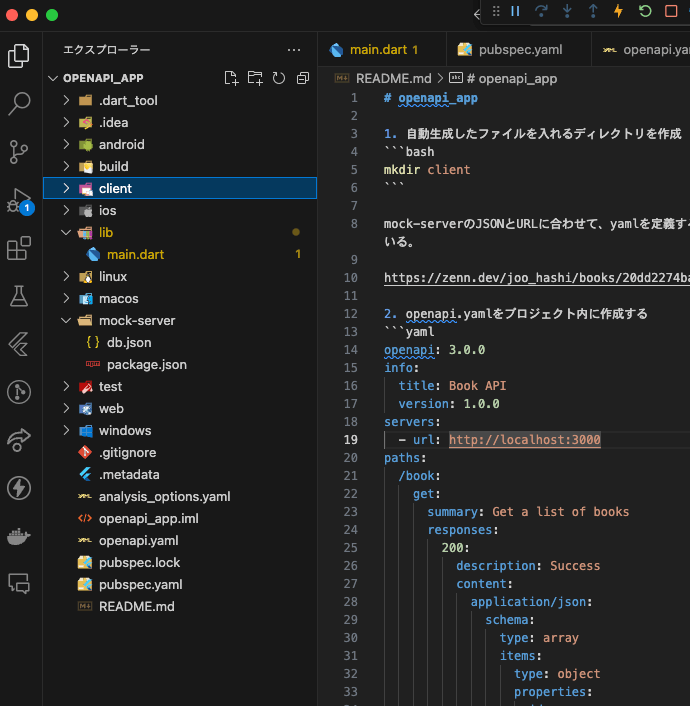Open the Git Graph circular icon
Viewport: 690px width, 706px height.
pos(19,392)
